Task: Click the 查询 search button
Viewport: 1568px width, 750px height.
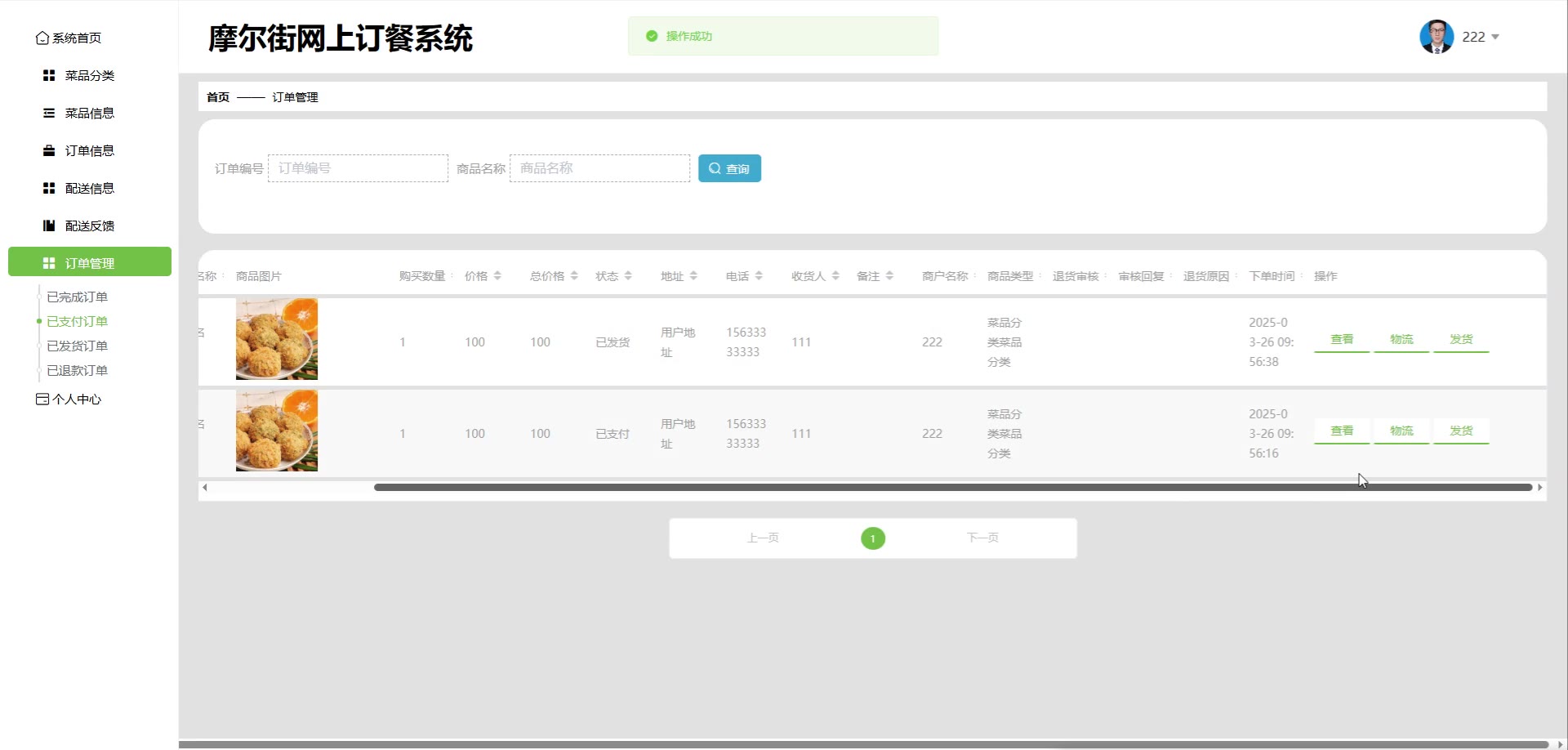Action: [729, 168]
